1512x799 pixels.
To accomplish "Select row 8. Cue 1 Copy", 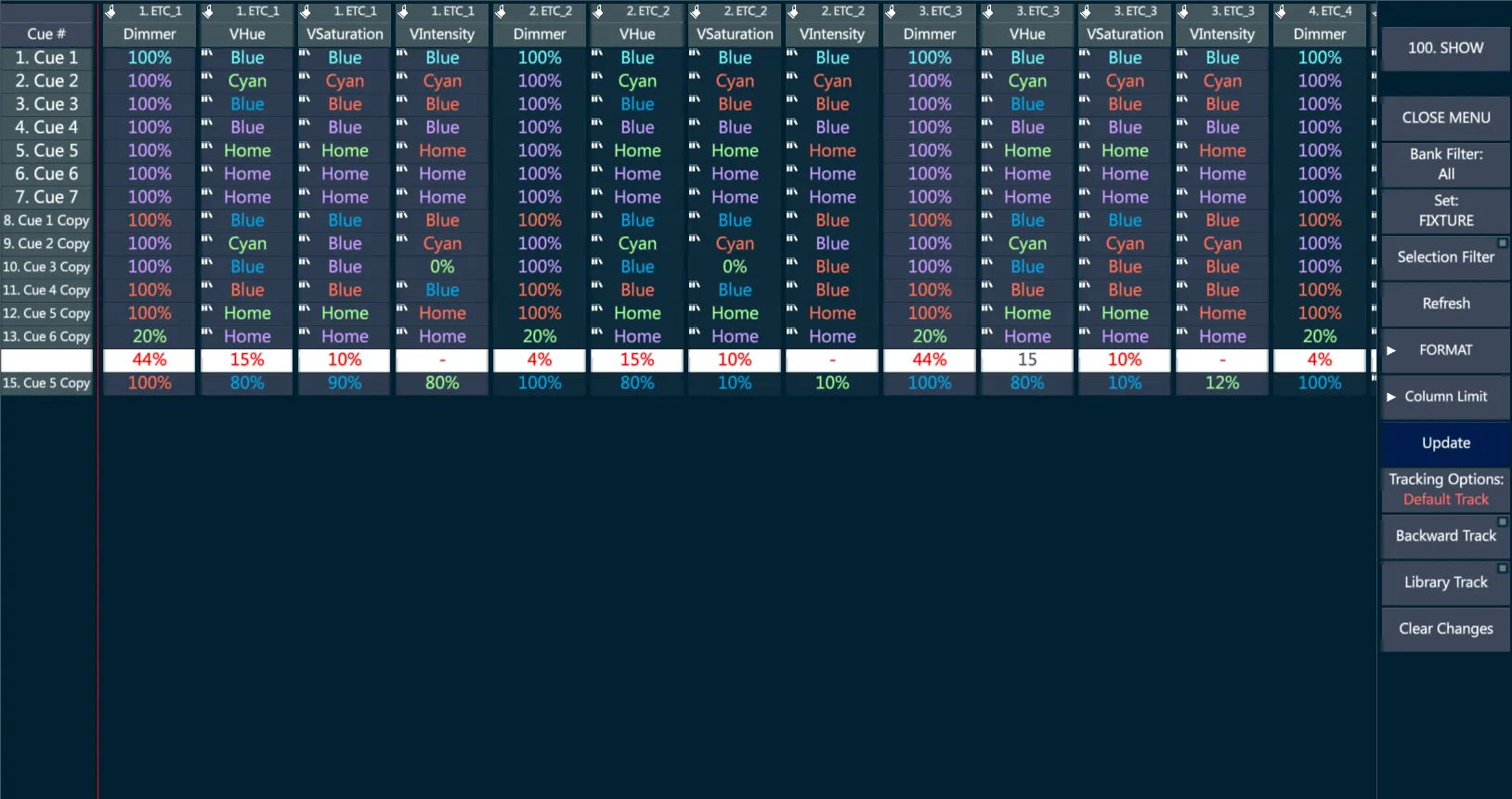I will click(46, 220).
